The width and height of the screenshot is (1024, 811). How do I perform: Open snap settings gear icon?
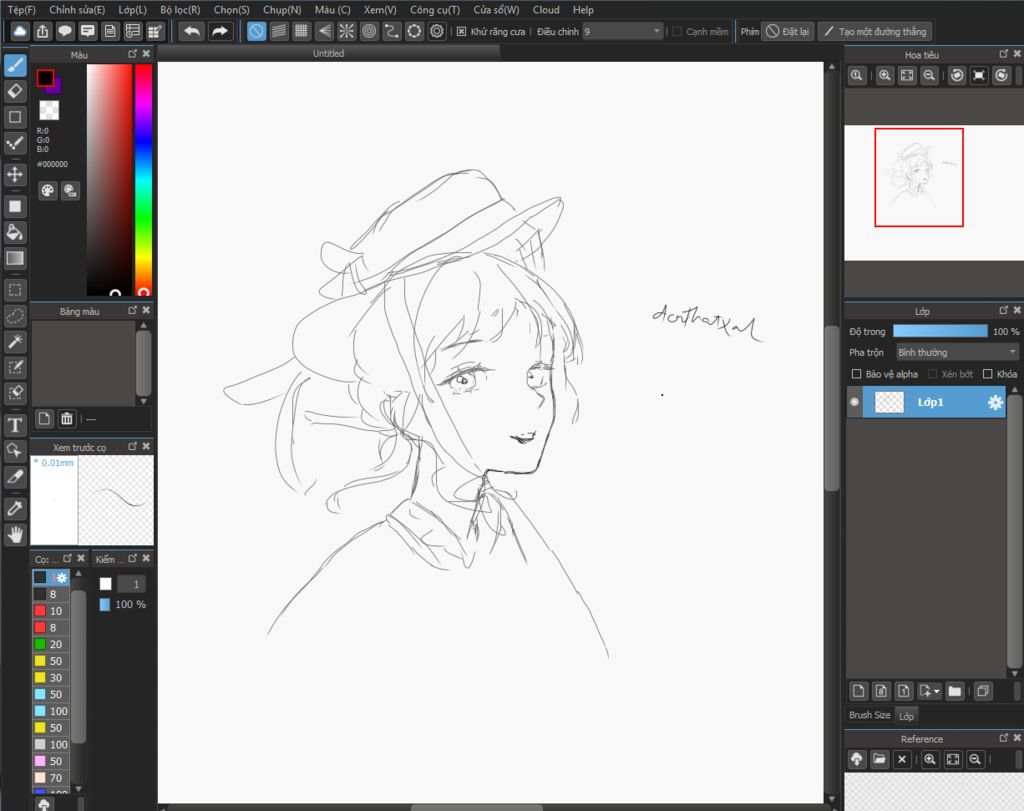[x=437, y=31]
